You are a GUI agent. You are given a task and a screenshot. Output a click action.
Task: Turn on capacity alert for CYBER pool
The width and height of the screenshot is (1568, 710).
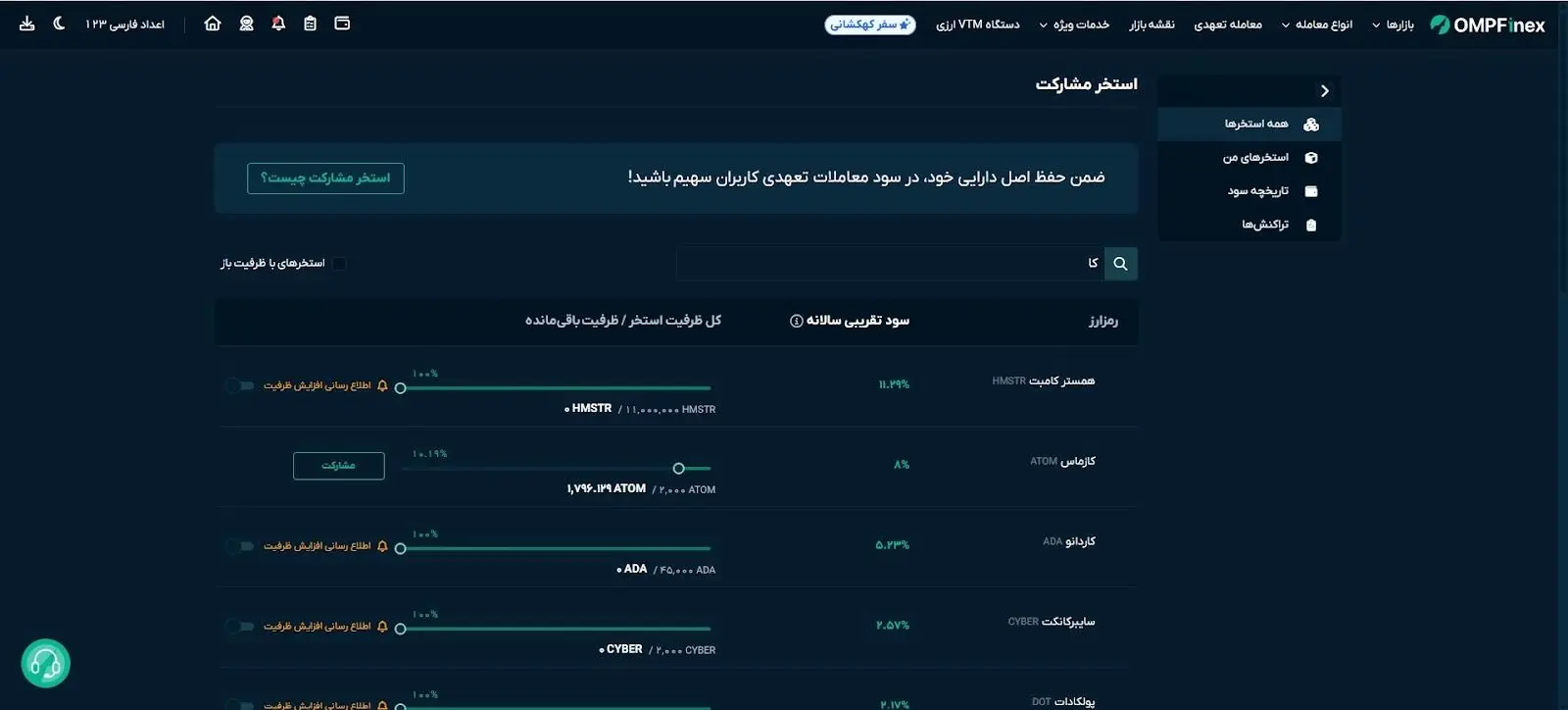[240, 627]
